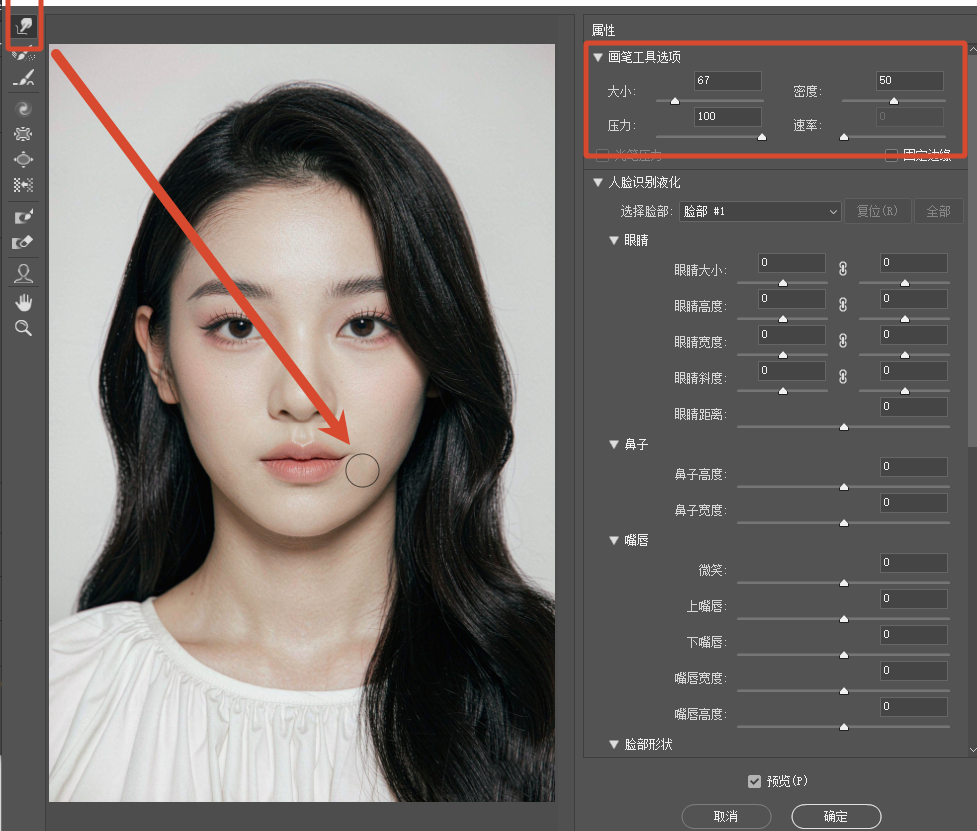This screenshot has height=831, width=977.
Task: Click the 鼻子高度 slider handle
Action: tap(844, 487)
